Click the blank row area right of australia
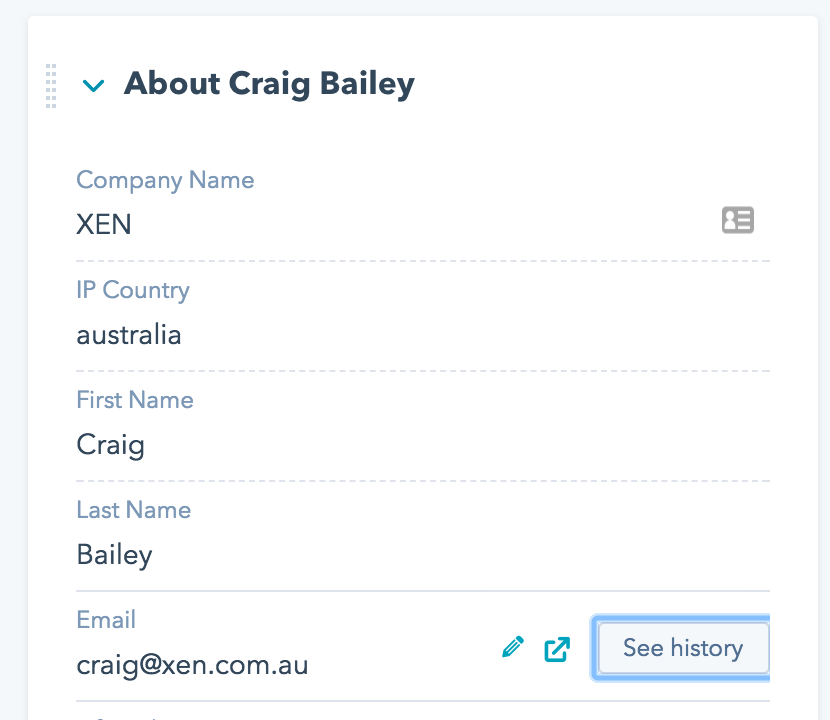Viewport: 830px width, 720px height. pos(500,334)
